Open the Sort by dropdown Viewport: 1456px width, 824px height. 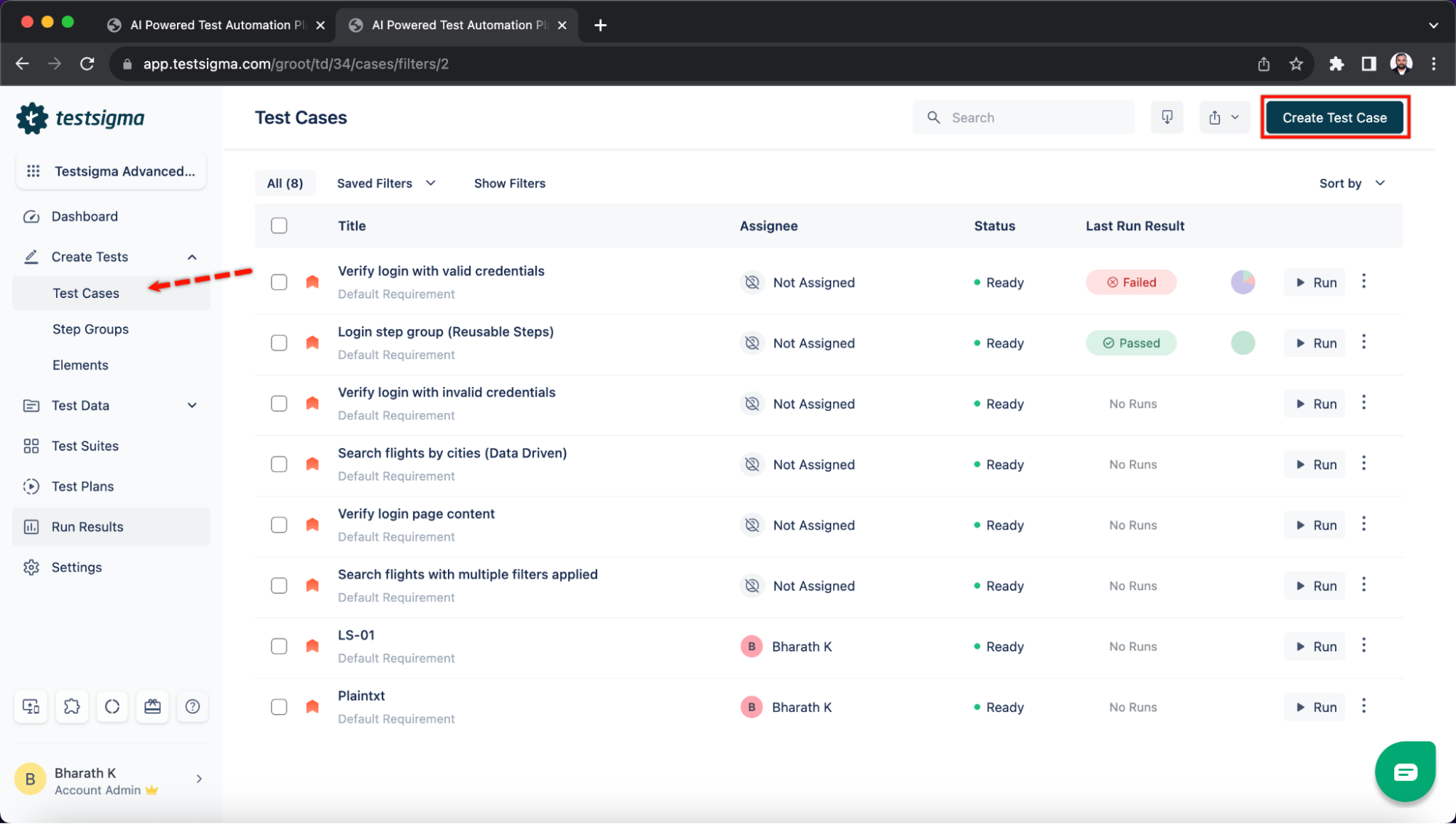(x=1352, y=184)
